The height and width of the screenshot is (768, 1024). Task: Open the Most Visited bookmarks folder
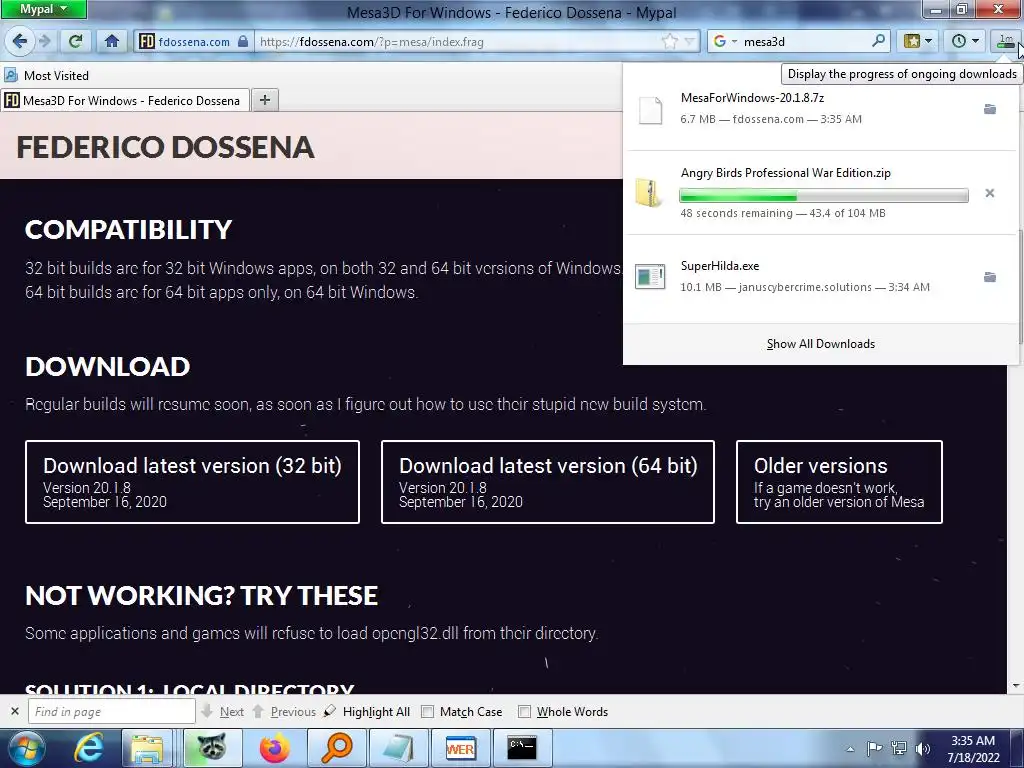coord(46,76)
